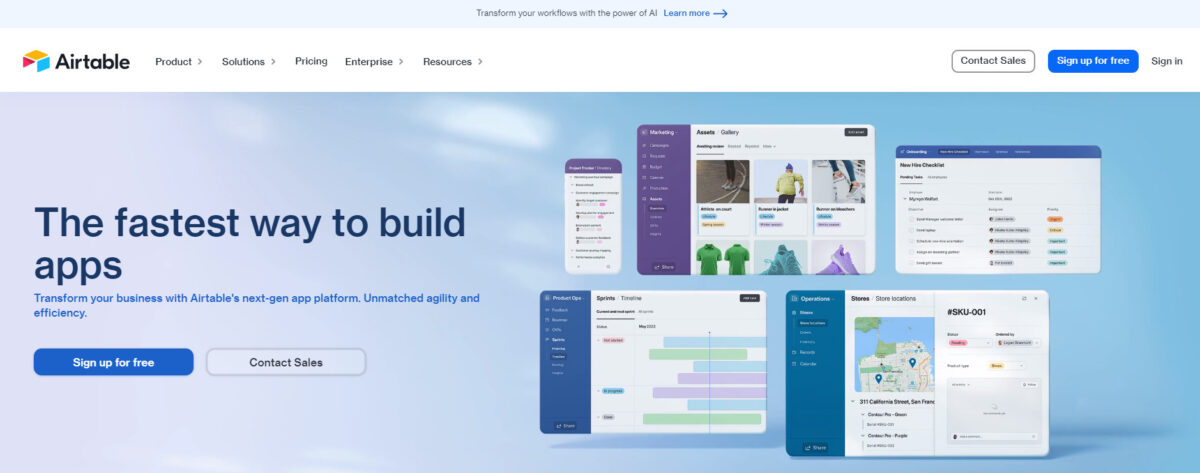Open Feedback in the Product Ops sidebar
The height and width of the screenshot is (473, 1200).
pos(559,310)
